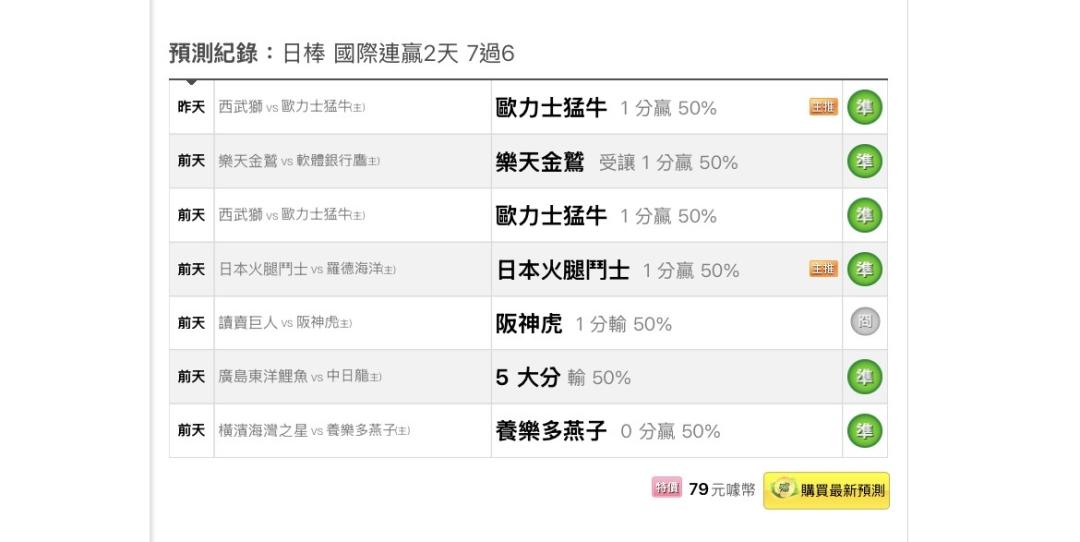Click the green 準 badge on 日本火腿鬥士 row

point(864,270)
